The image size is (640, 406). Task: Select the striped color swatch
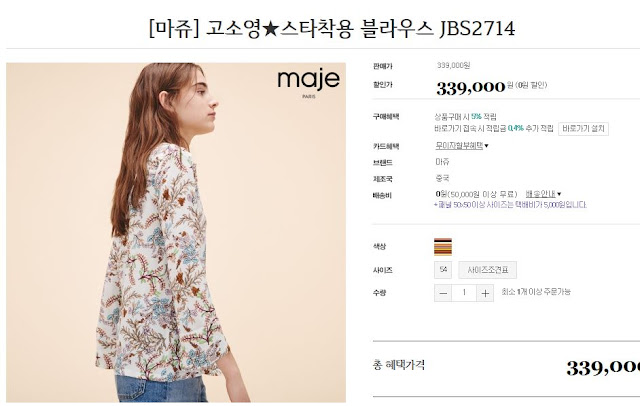tap(443, 247)
